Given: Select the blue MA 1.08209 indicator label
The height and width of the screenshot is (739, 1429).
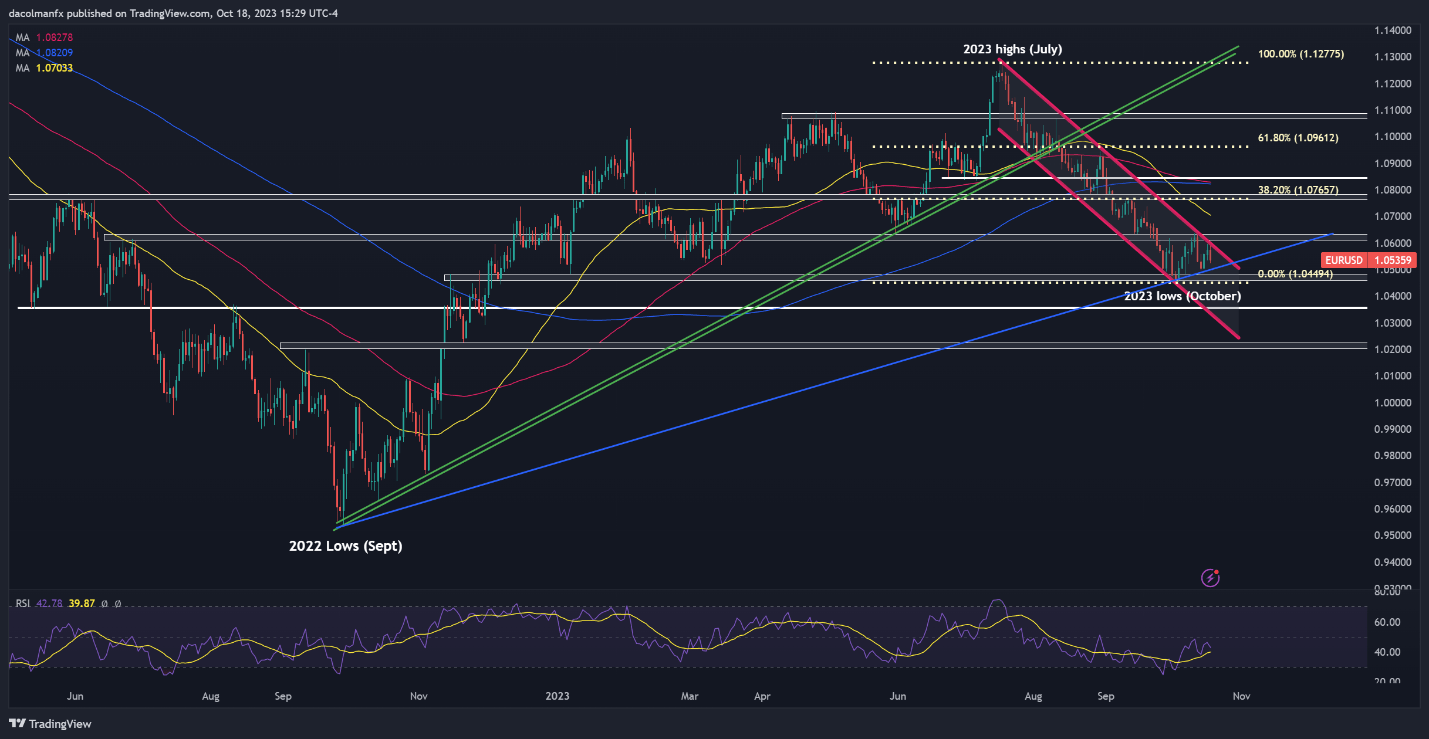Looking at the screenshot, I should pos(43,52).
